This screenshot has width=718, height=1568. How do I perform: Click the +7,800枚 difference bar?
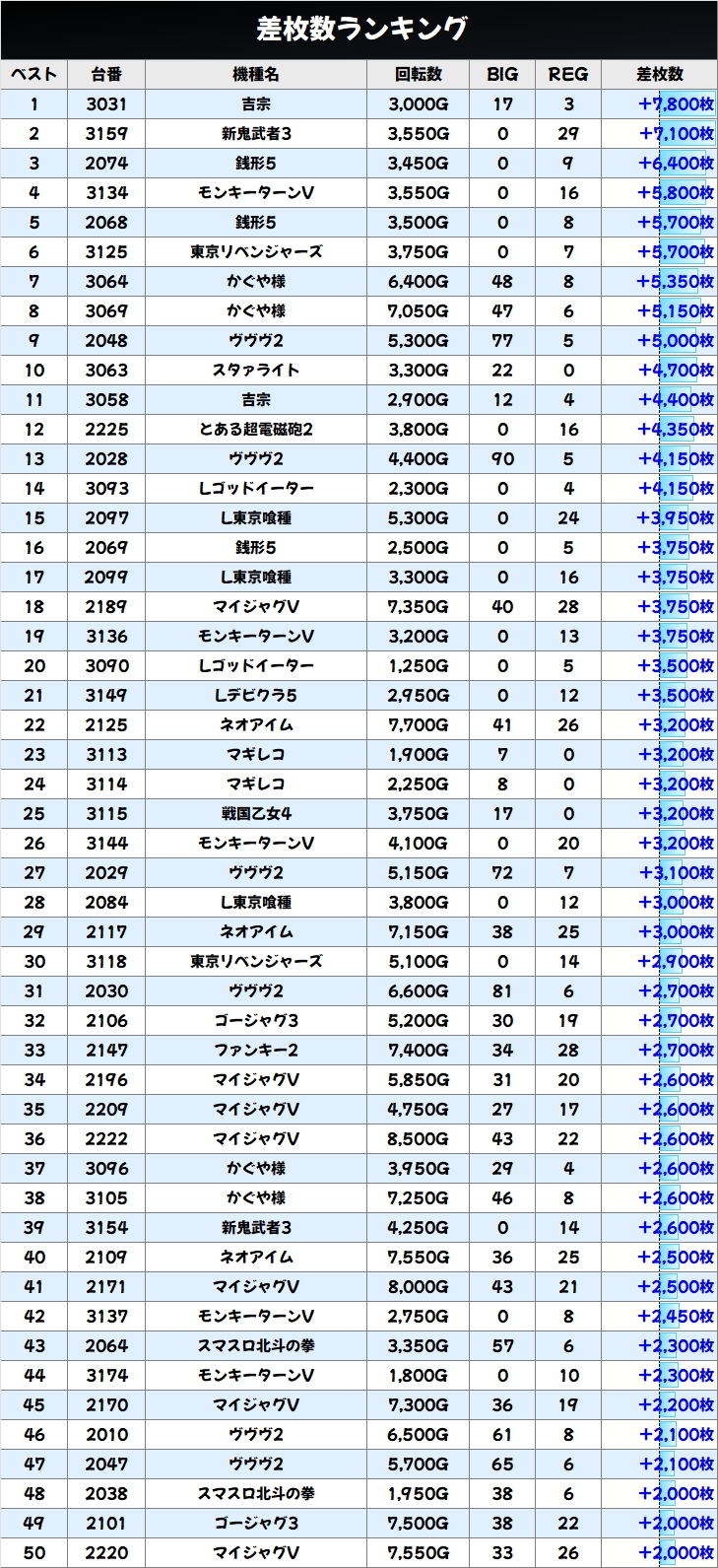pos(676,104)
